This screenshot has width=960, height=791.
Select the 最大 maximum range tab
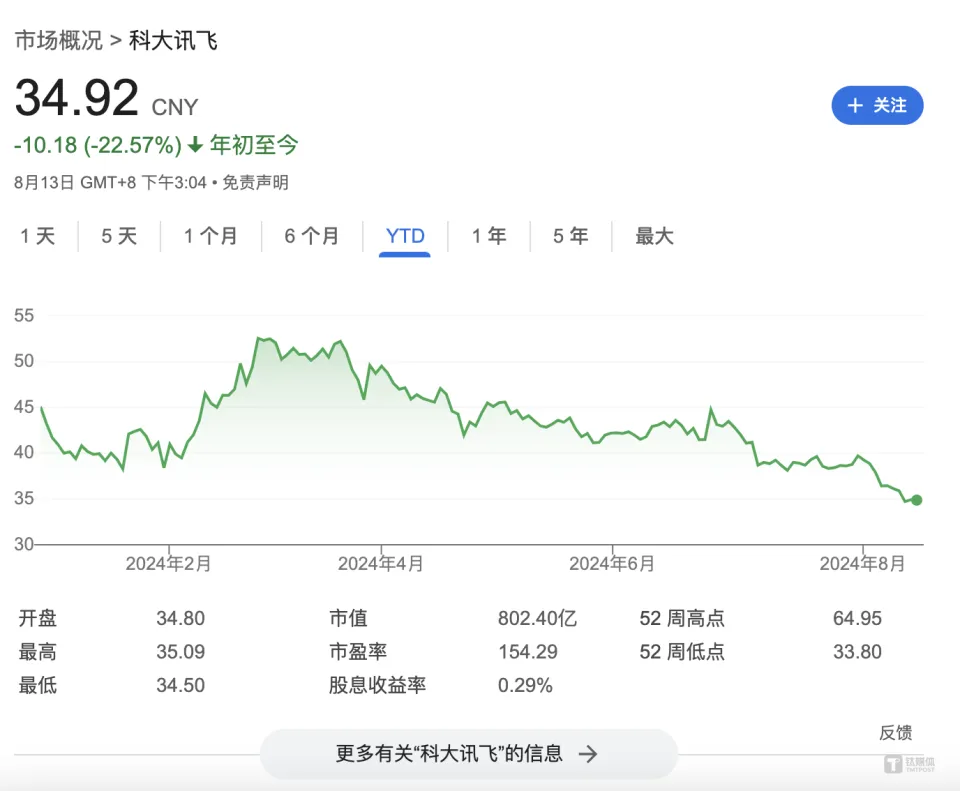click(x=655, y=236)
